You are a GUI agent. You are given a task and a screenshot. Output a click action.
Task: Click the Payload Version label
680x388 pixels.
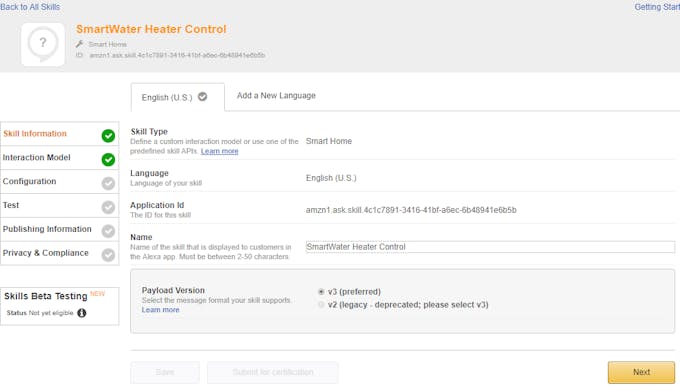173,290
